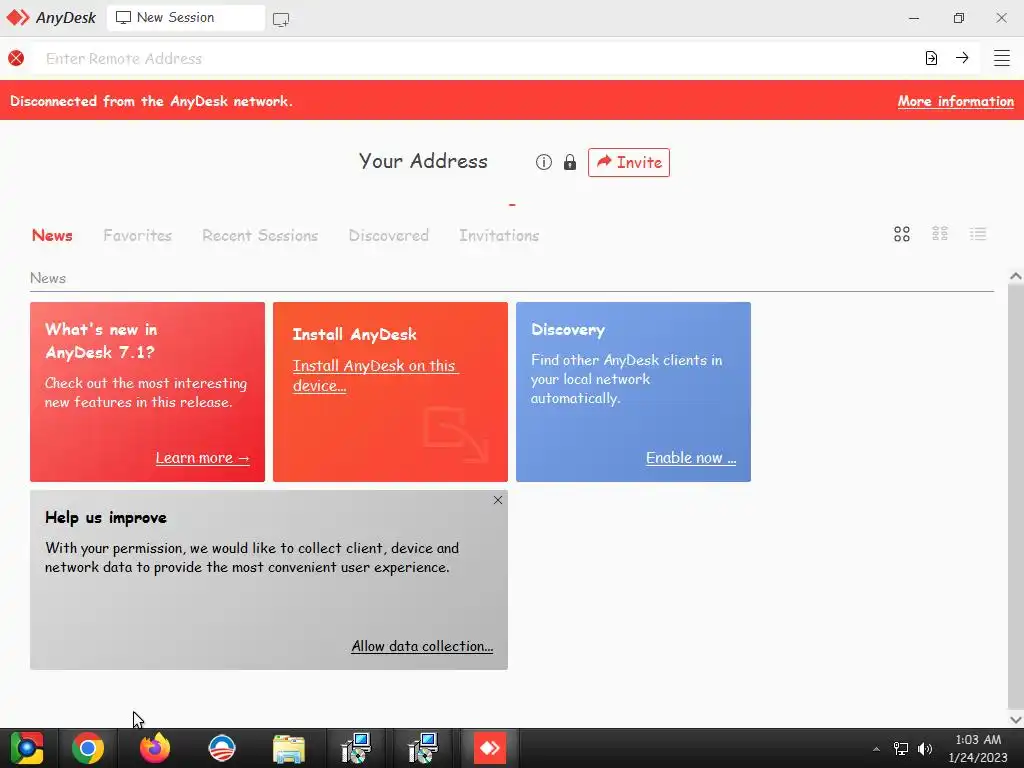Image resolution: width=1024 pixels, height=768 pixels.
Task: Click the Install AnyDesk card heading
Action: pos(355,334)
